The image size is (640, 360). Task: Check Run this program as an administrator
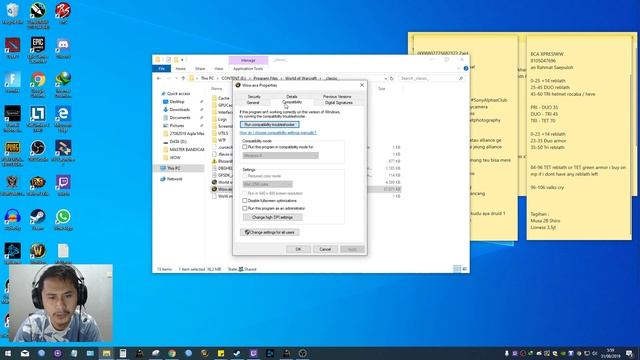(245, 209)
